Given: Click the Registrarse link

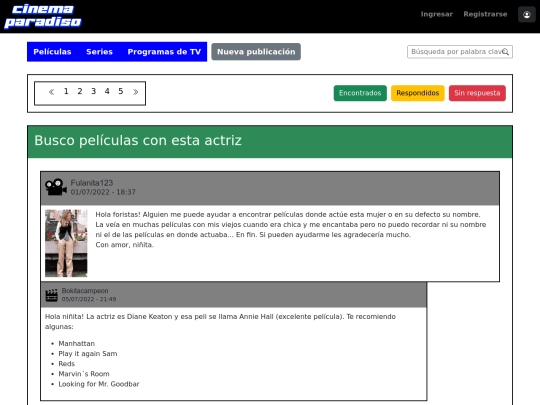Looking at the screenshot, I should coord(485,14).
